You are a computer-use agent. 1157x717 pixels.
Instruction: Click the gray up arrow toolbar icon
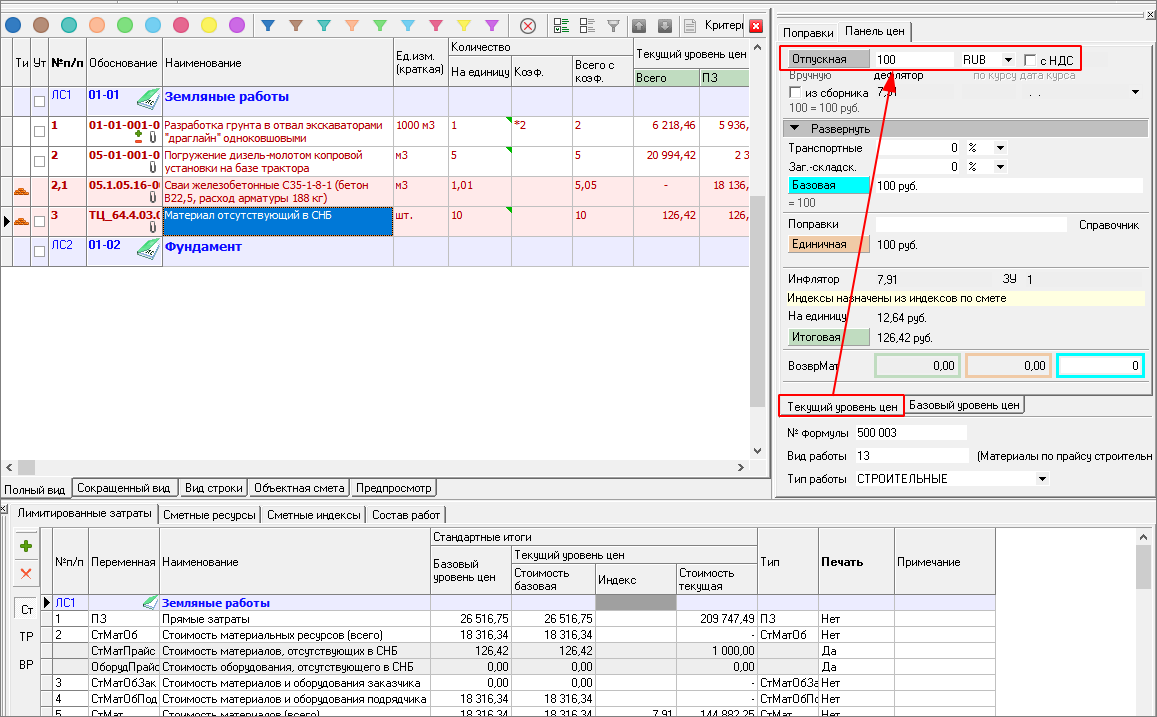[x=639, y=25]
